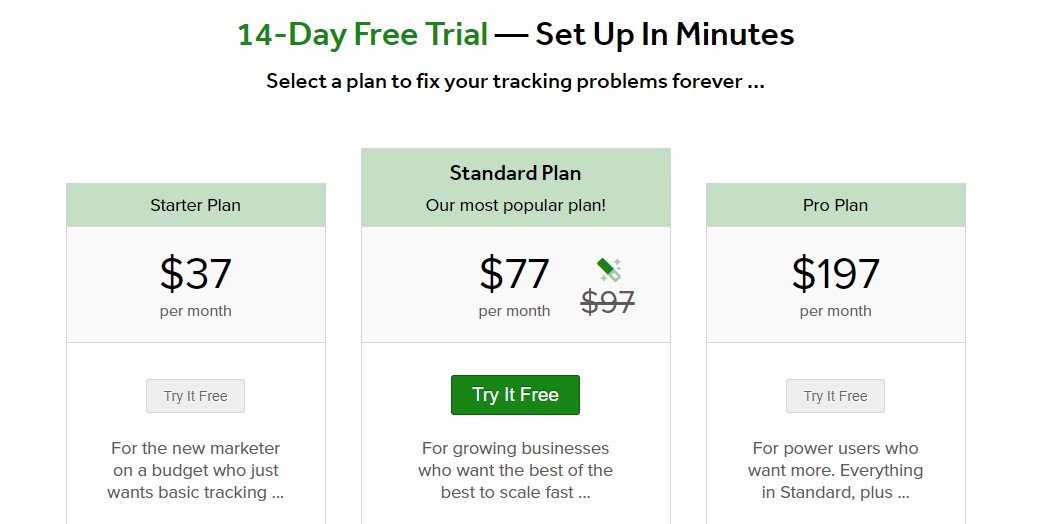Choose Pro Plan's Try It Free button
1040x524 pixels.
[x=835, y=396]
